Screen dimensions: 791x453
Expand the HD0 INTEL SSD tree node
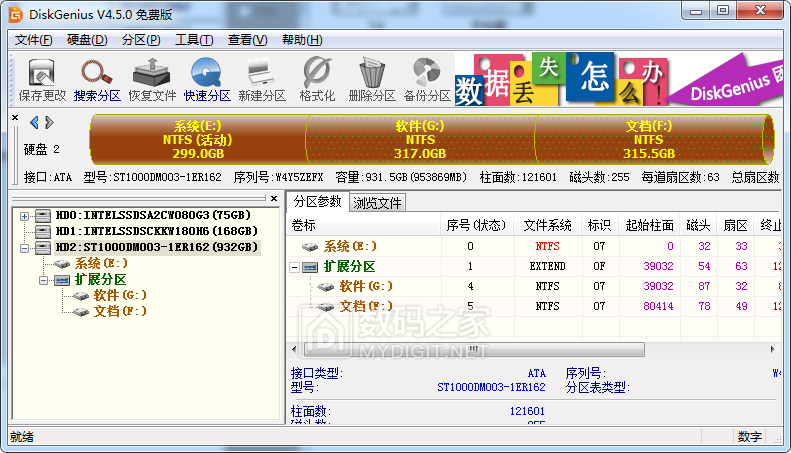click(25, 215)
